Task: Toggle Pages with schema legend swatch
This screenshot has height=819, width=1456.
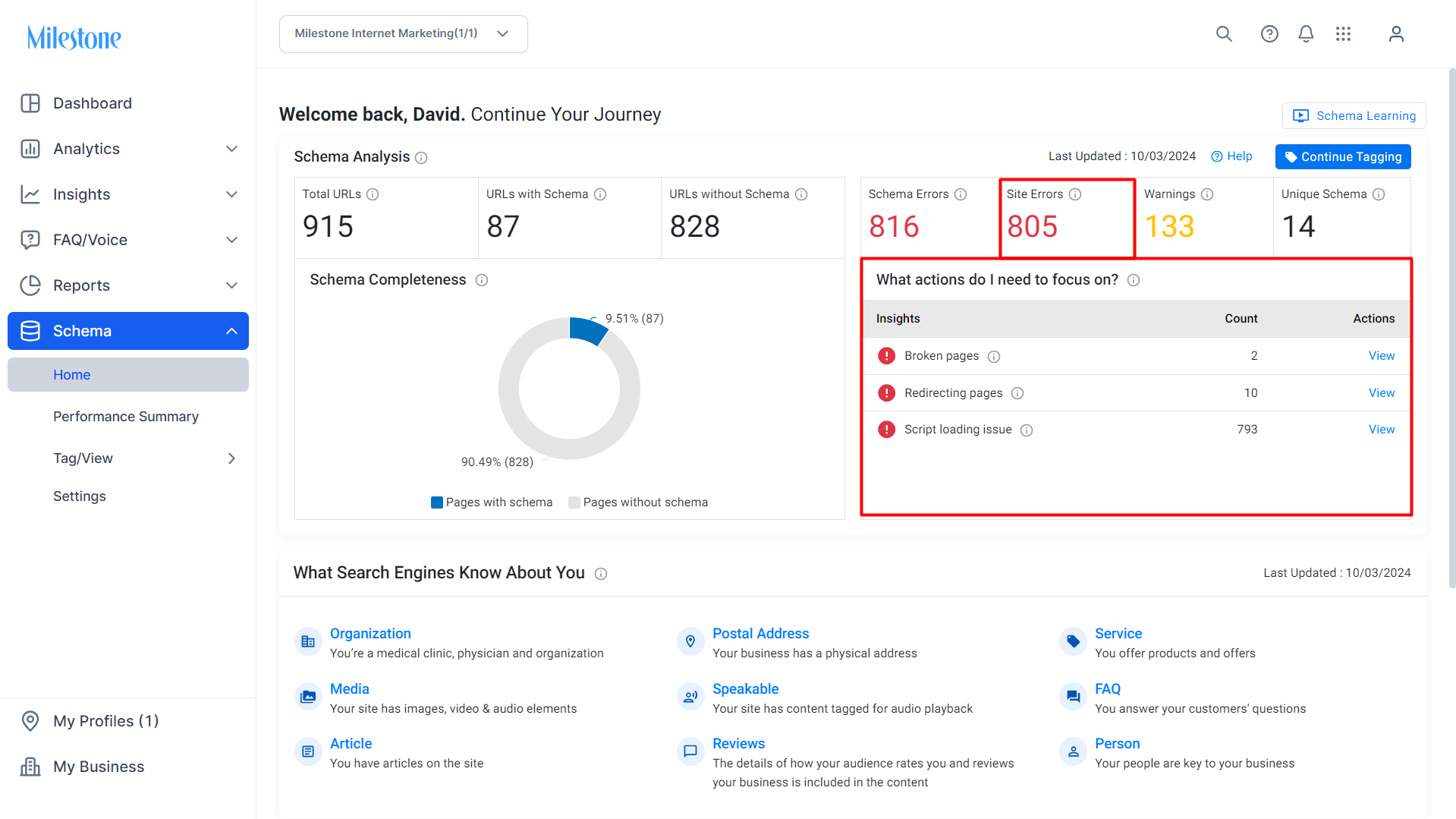Action: [437, 502]
